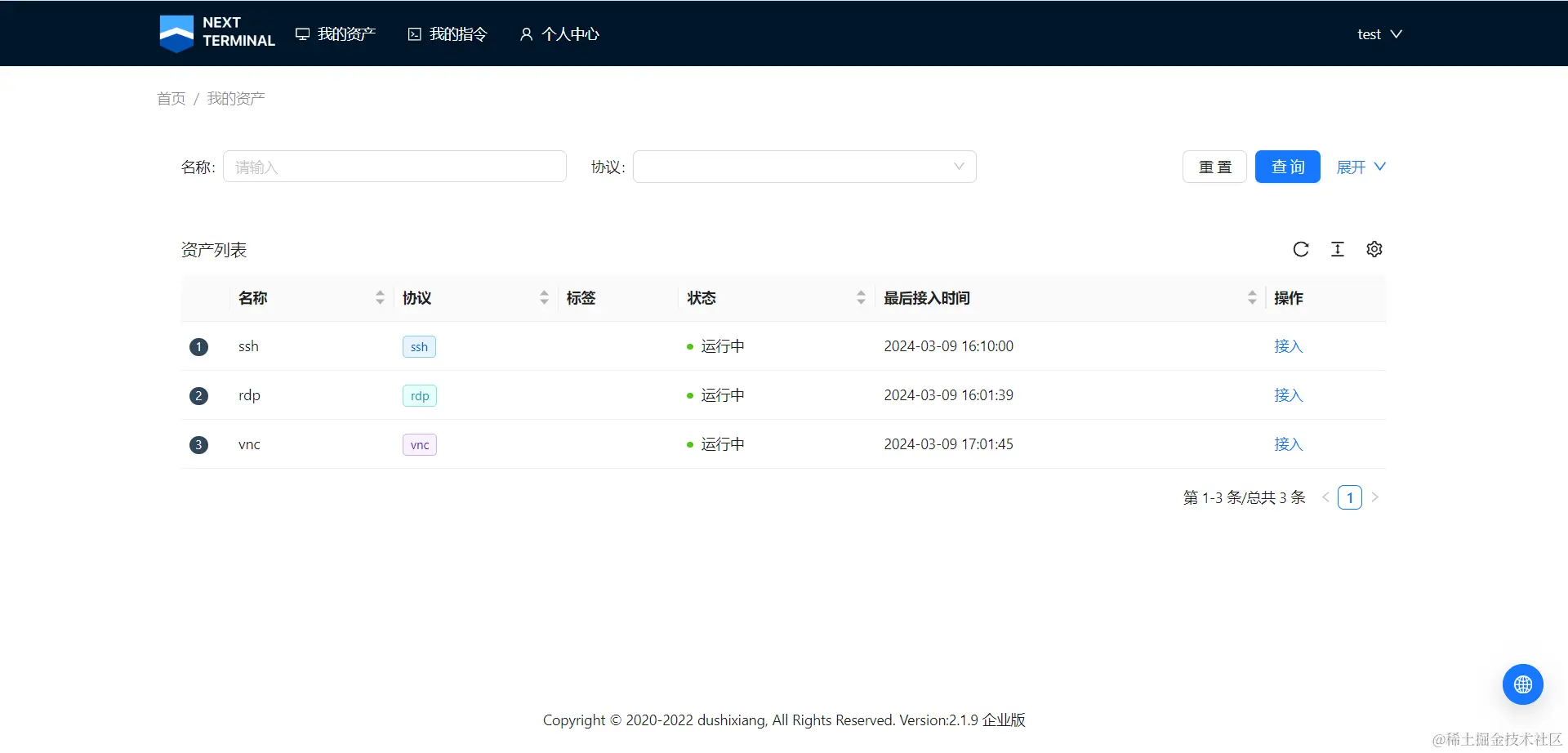
Task: Click the 标签 column header
Action: [x=581, y=298]
